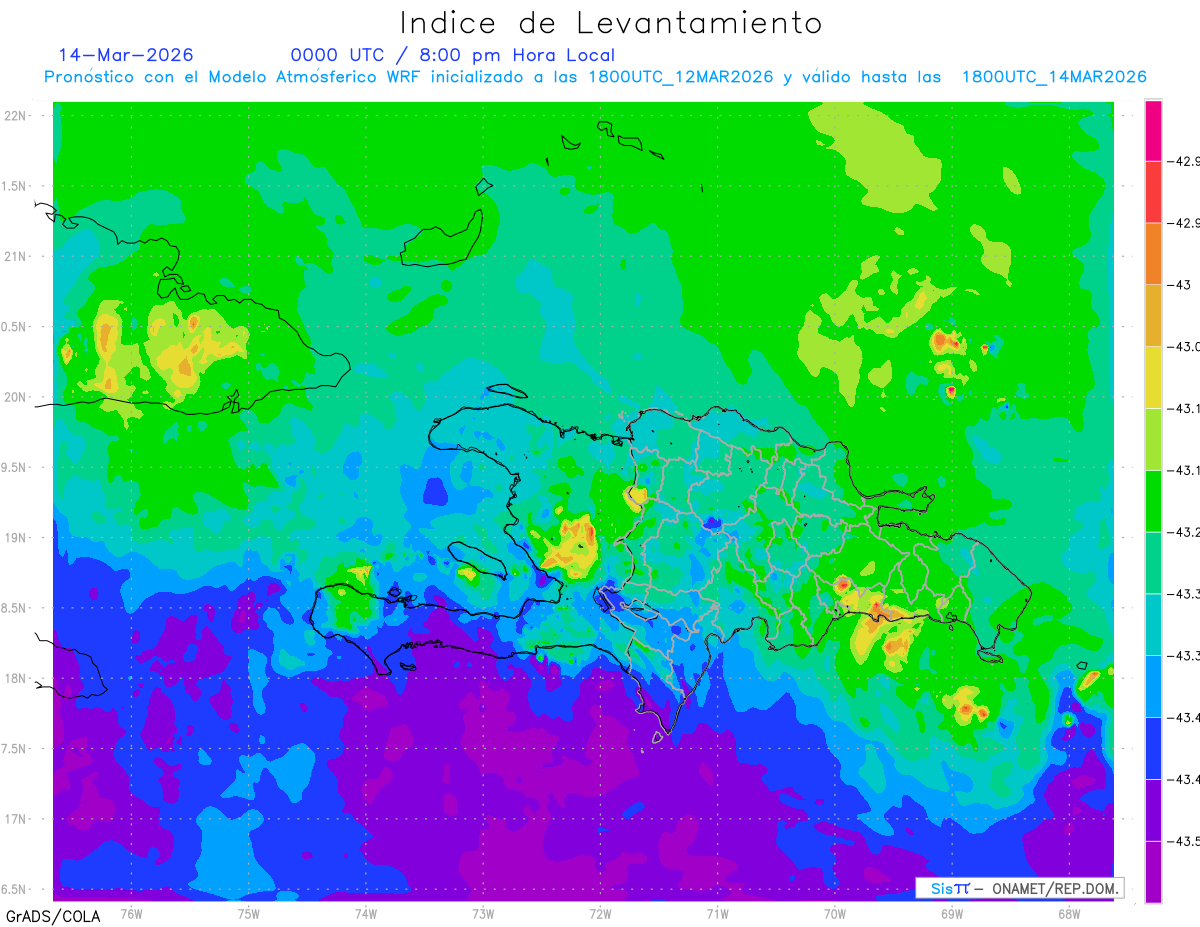Click the '-43.5' color bar value
The image size is (1200, 927).
pyautogui.click(x=1186, y=841)
